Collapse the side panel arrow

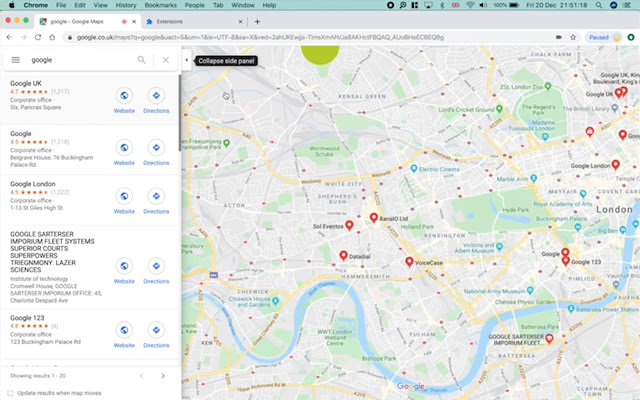[x=187, y=60]
